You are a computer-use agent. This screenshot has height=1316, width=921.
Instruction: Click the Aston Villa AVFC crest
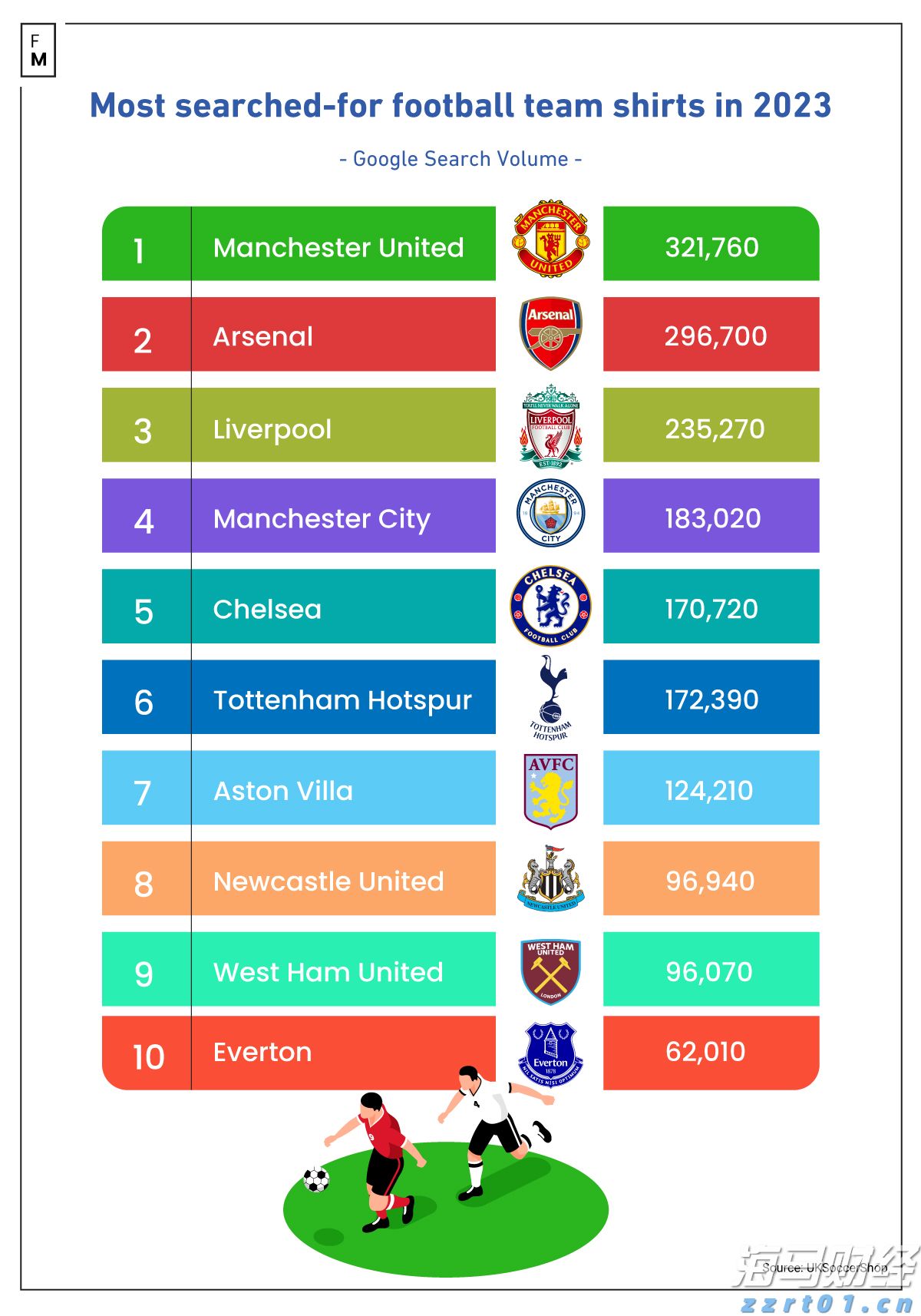550,790
